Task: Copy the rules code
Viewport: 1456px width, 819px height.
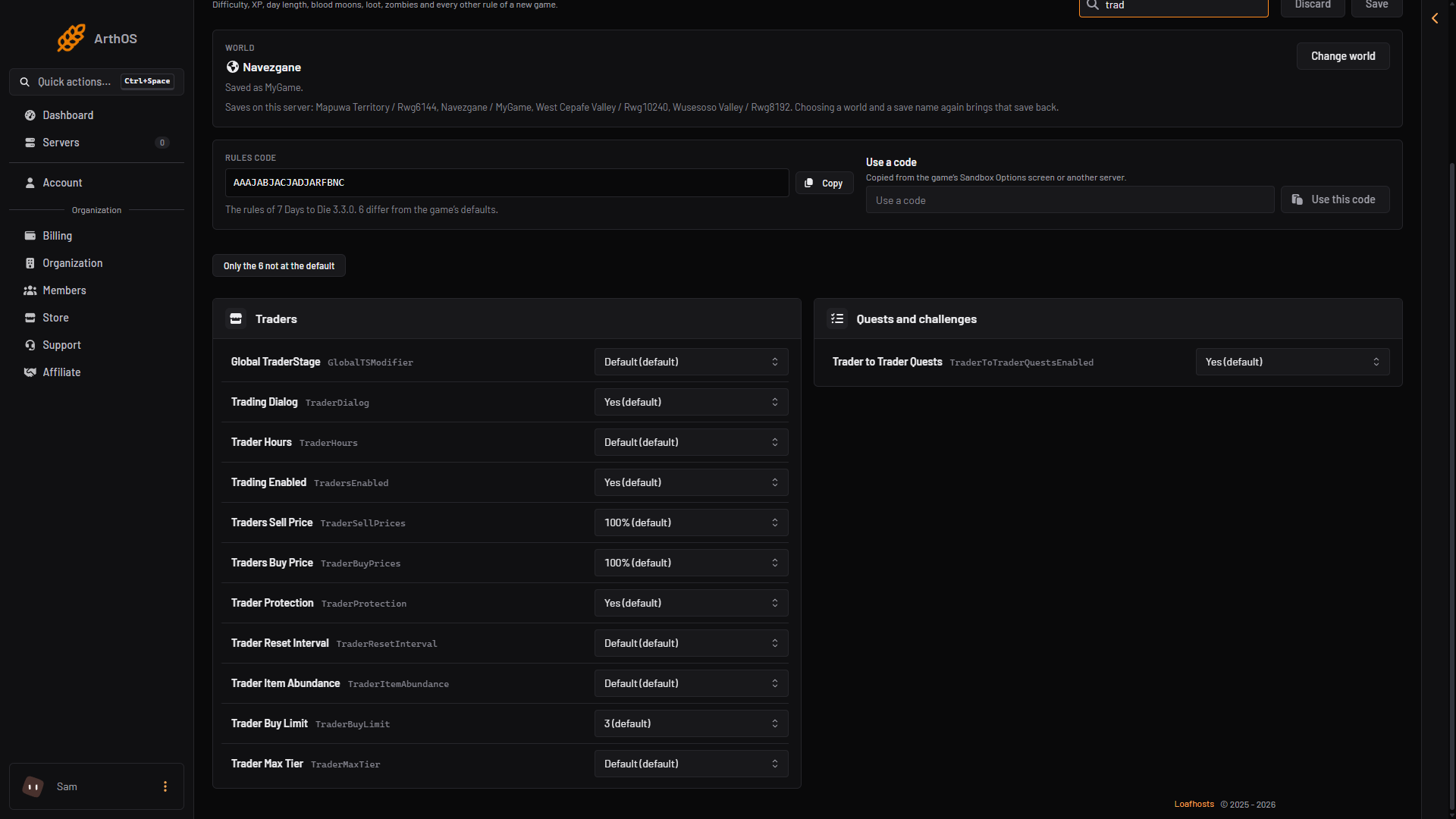Action: coord(824,183)
